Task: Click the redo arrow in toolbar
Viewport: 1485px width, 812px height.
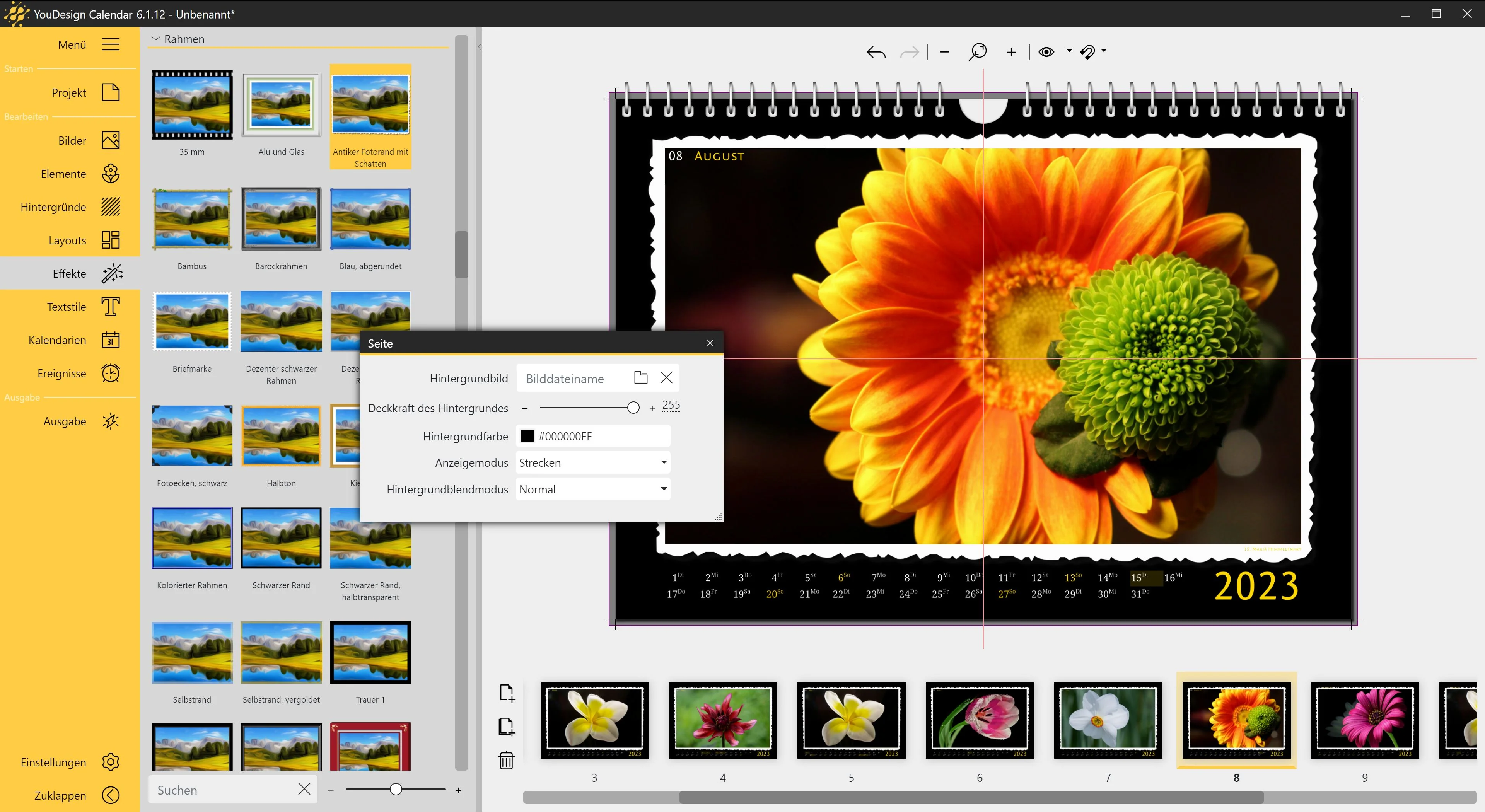Action: (909, 53)
